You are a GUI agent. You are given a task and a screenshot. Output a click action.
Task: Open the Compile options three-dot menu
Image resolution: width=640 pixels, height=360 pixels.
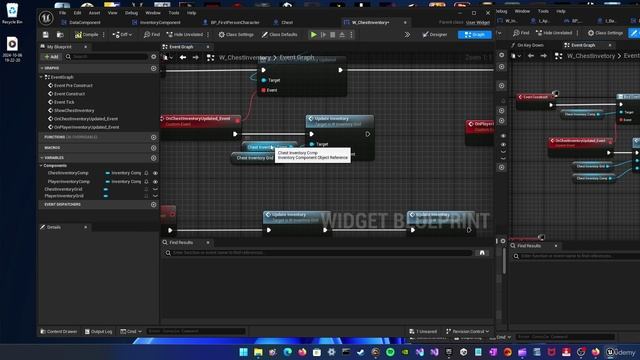pyautogui.click(x=104, y=35)
